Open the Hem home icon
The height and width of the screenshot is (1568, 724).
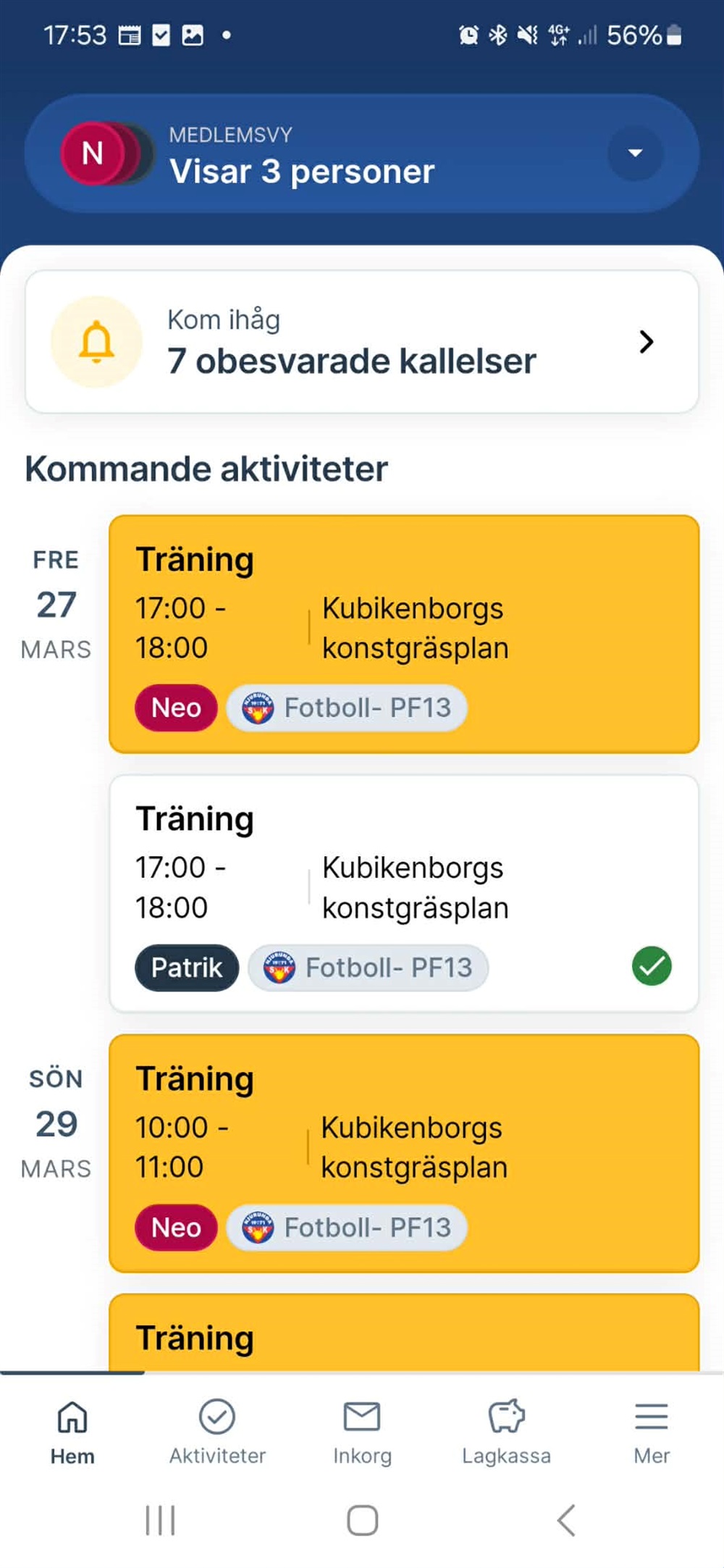[72, 1417]
